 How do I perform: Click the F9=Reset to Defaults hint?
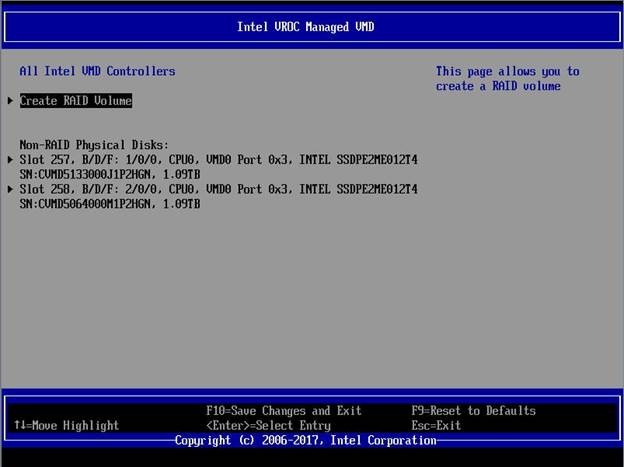(x=473, y=411)
